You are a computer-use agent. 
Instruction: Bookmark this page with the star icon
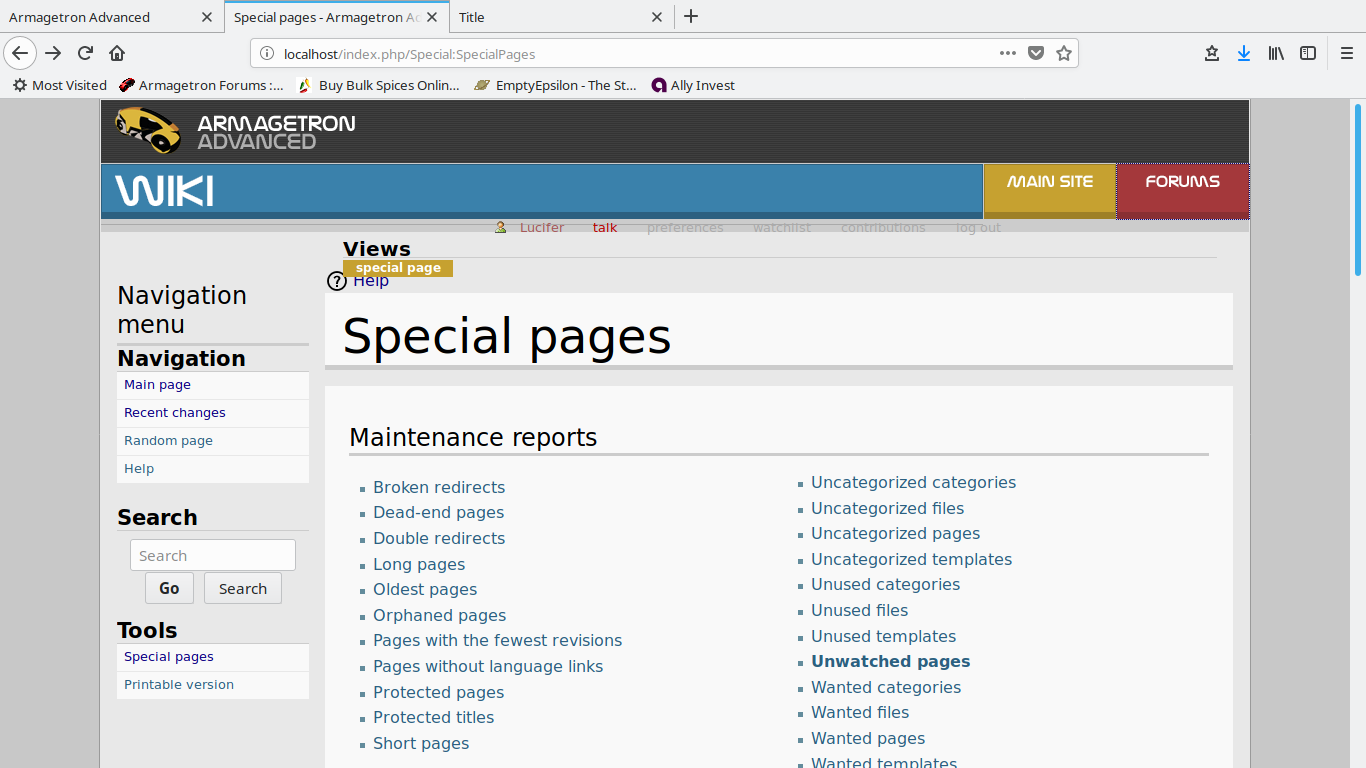1064,53
